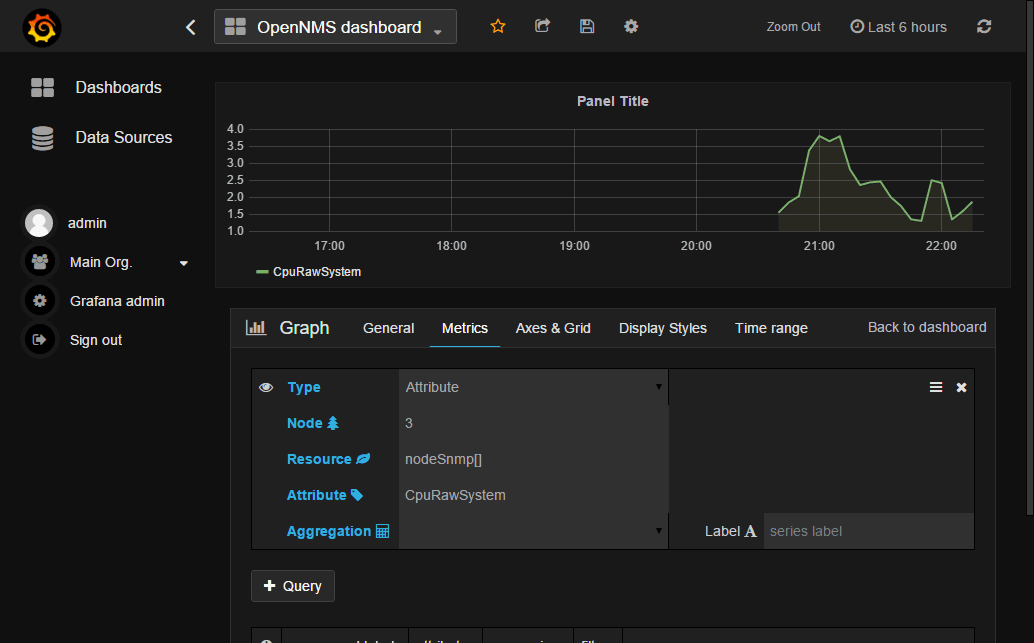This screenshot has width=1034, height=643.
Task: Open the Last 6 hours time picker
Action: [898, 27]
